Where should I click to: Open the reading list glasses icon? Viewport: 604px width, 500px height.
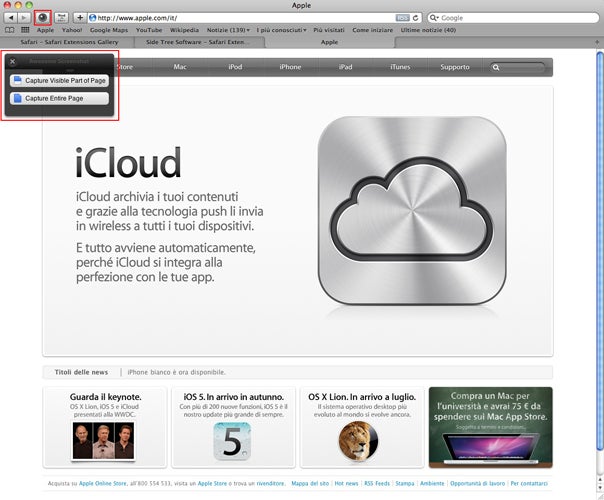tap(10, 30)
